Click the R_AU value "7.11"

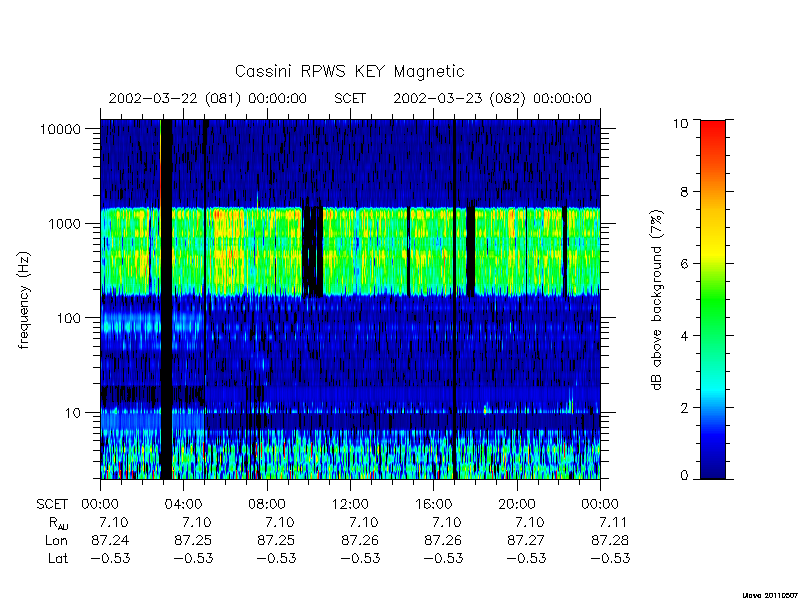click(613, 522)
